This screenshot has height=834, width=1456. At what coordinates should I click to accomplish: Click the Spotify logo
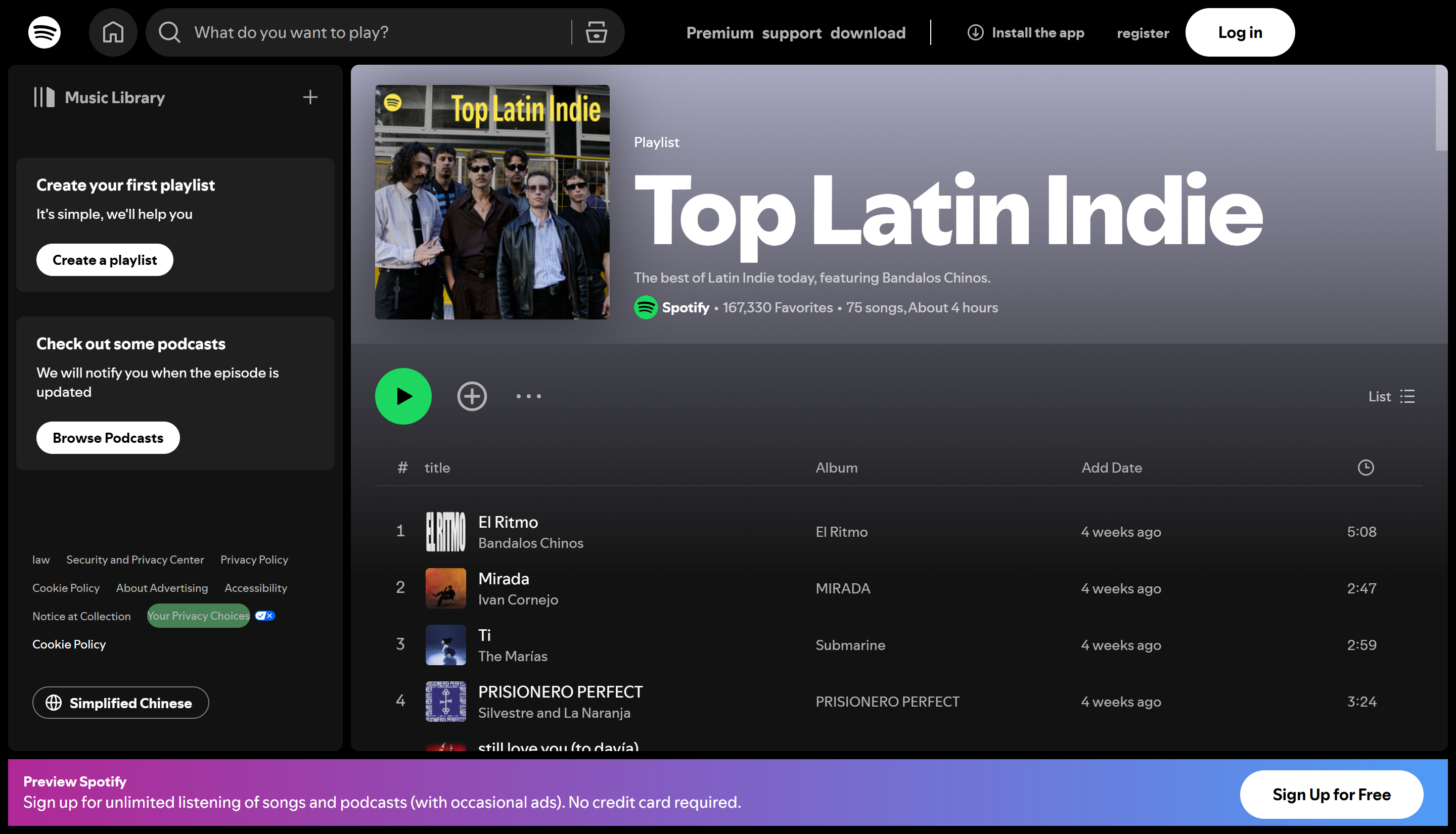[43, 32]
